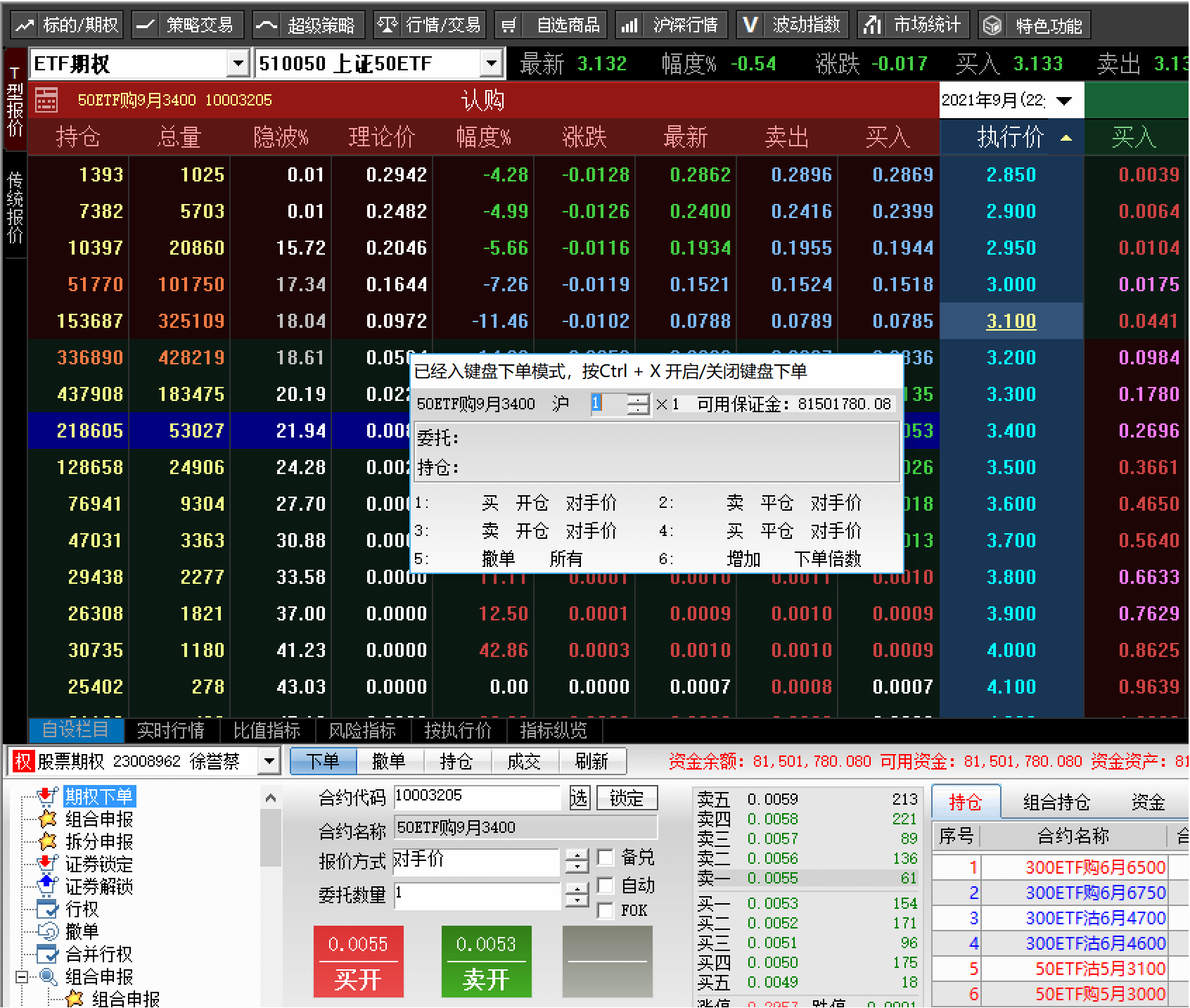
Task: Click the 撤单 undo icon in tree
Action: tap(47, 931)
